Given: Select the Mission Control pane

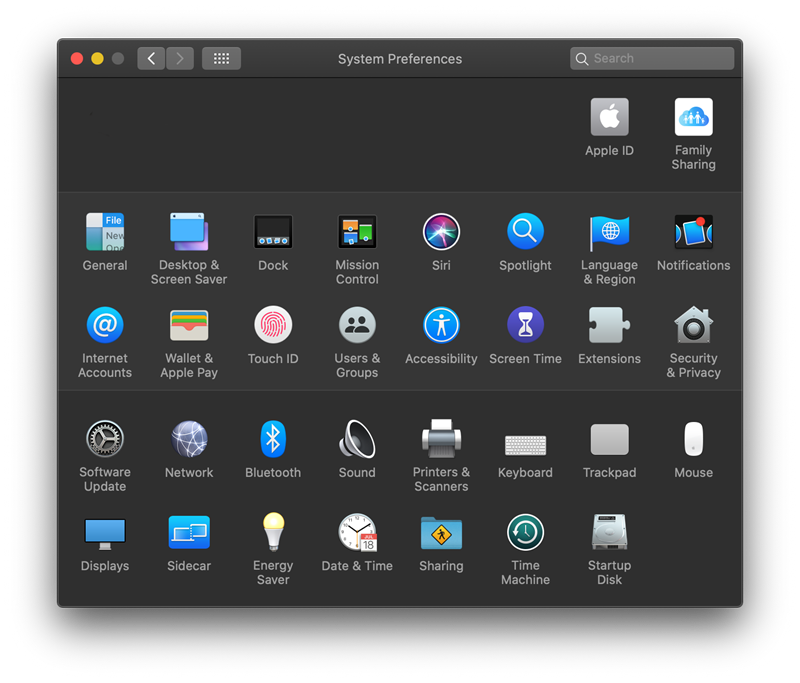Looking at the screenshot, I should pos(357,232).
